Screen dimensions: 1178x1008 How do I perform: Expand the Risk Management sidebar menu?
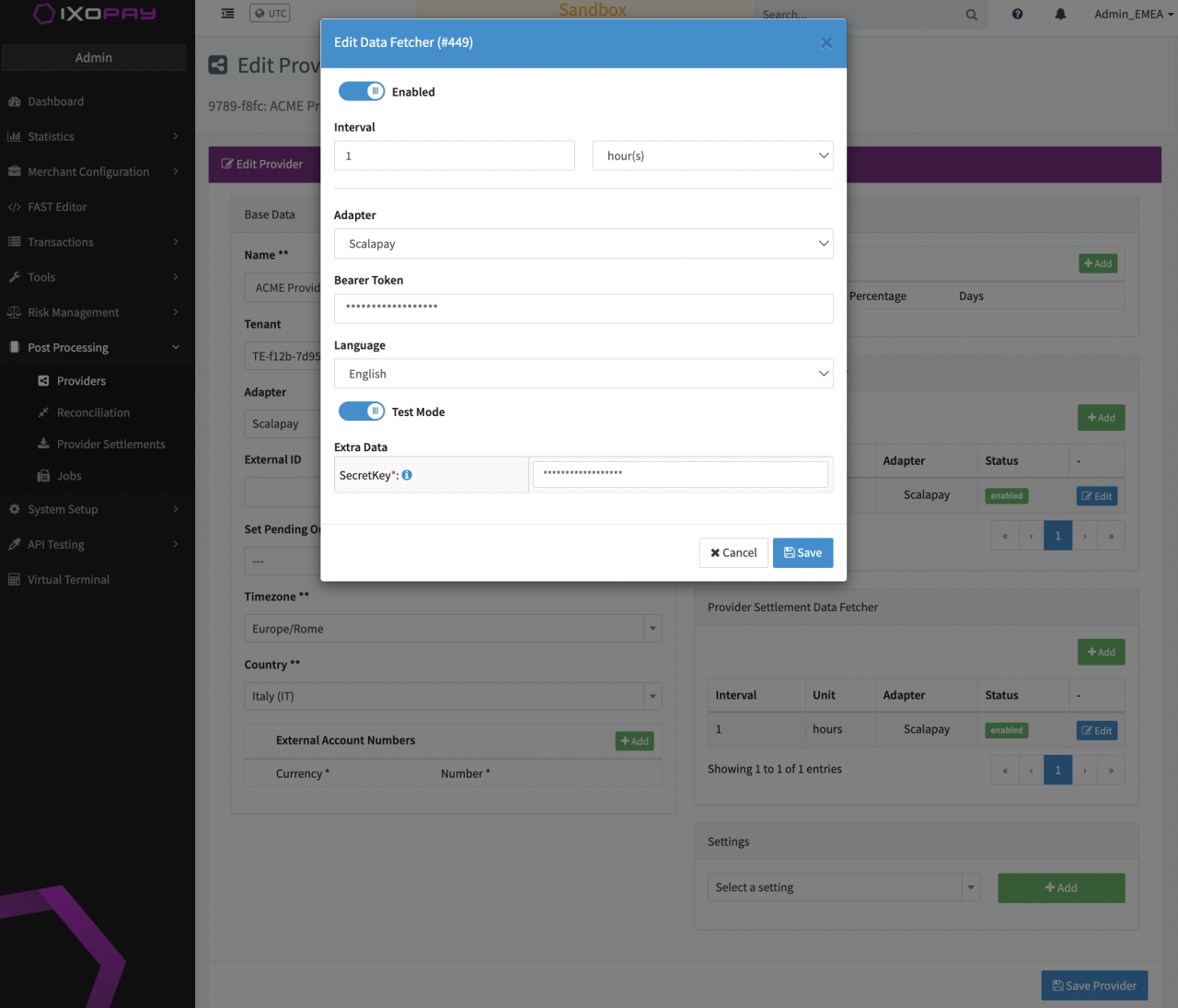74,312
